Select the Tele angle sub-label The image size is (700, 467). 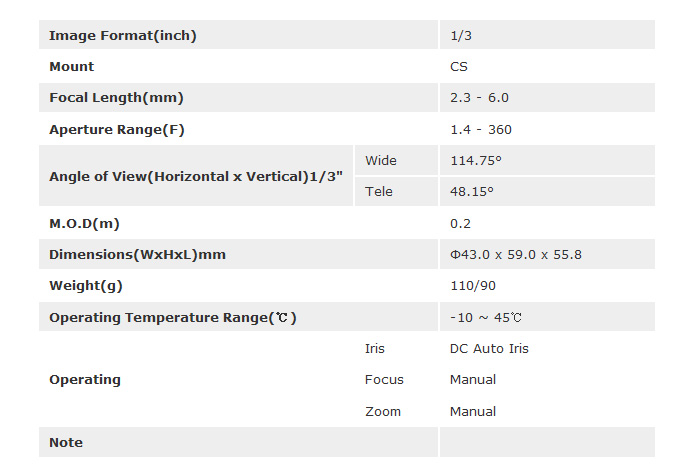click(379, 191)
